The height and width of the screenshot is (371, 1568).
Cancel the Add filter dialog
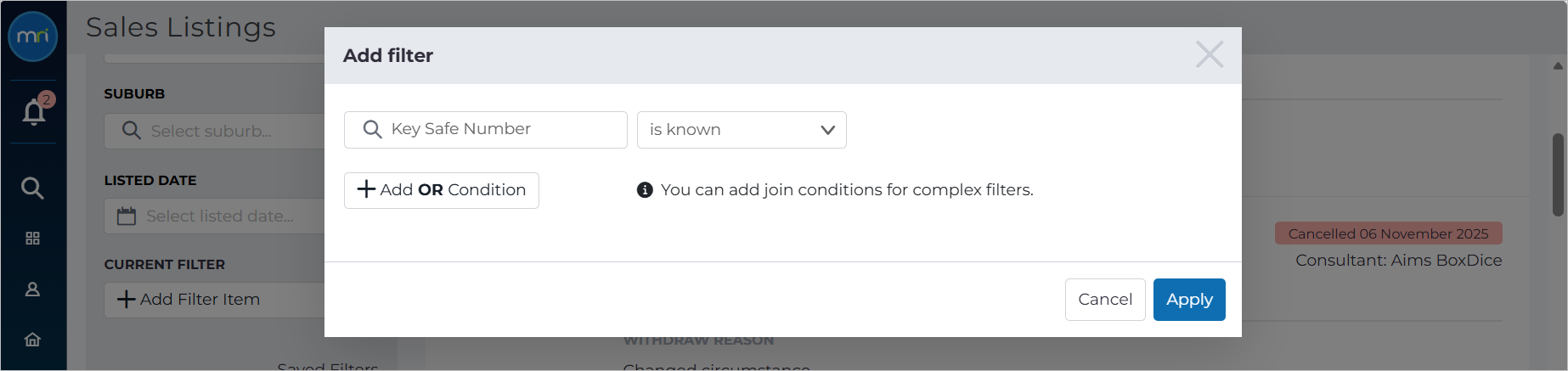pyautogui.click(x=1105, y=300)
